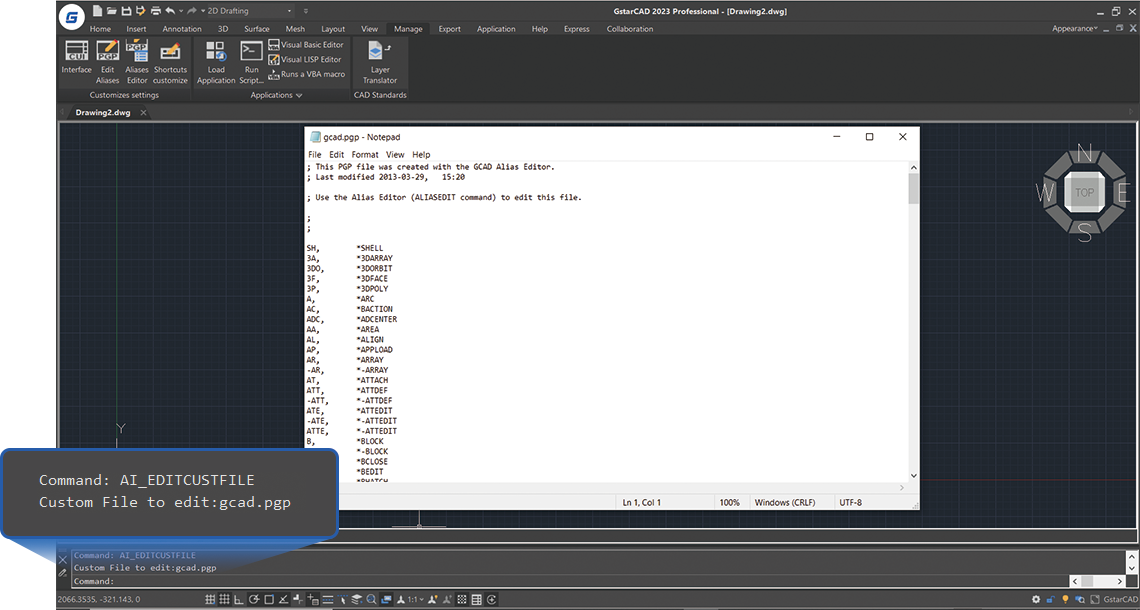
Task: Toggle object snap tracking in status bar
Action: pos(284,600)
